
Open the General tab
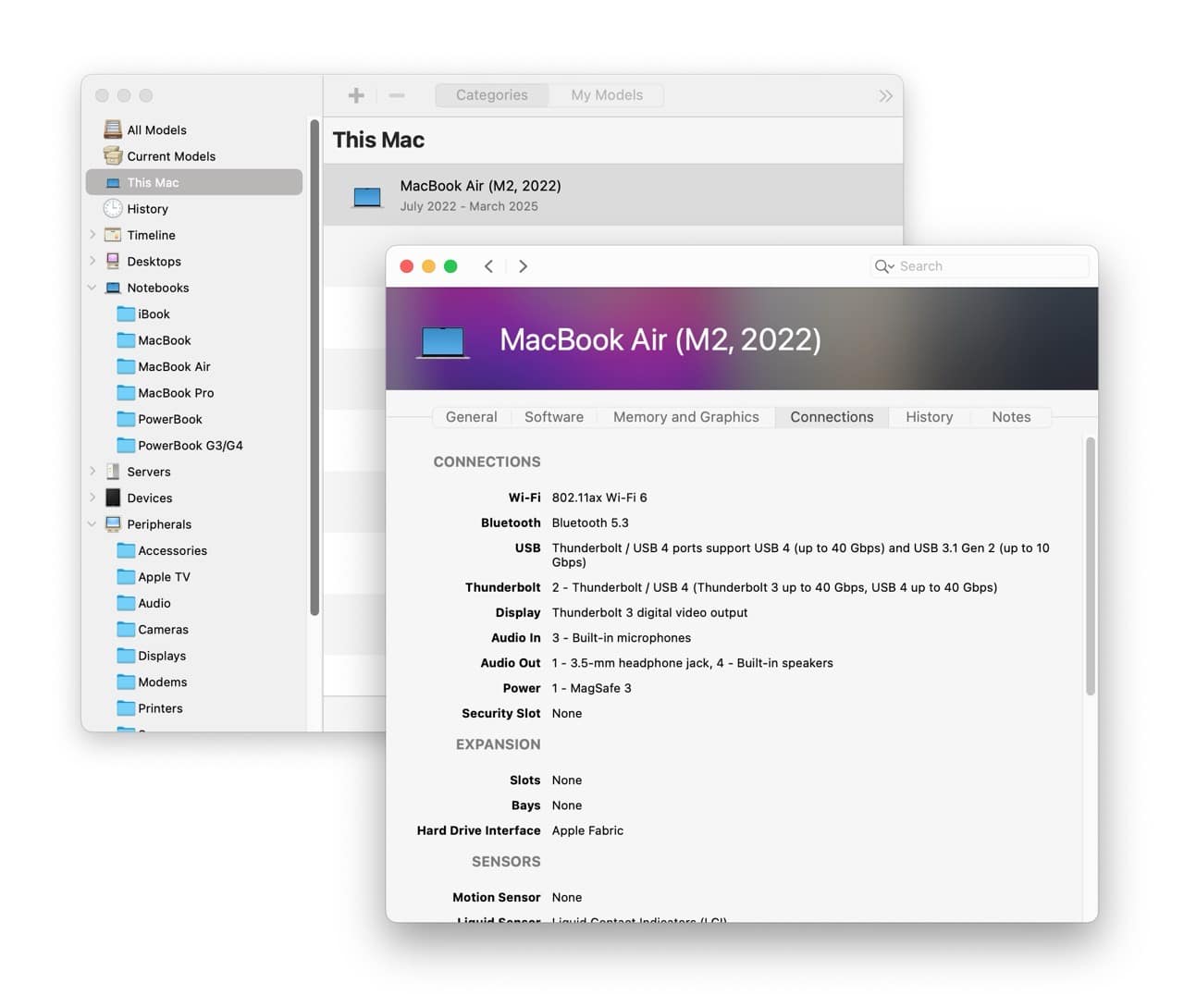coord(472,417)
